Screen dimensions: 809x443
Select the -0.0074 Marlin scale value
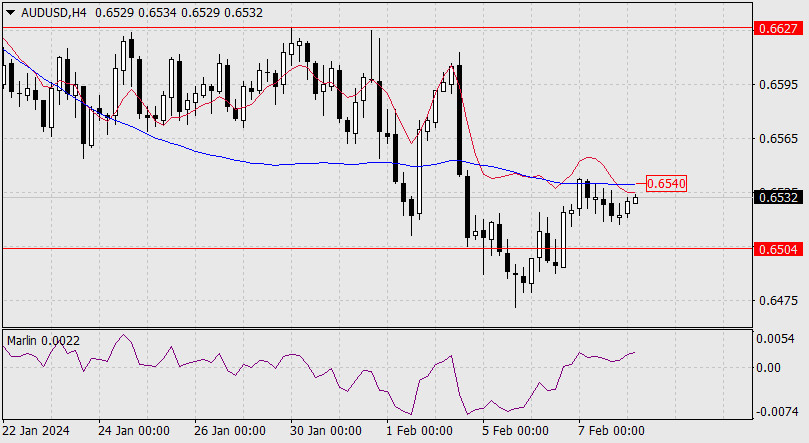[777, 412]
